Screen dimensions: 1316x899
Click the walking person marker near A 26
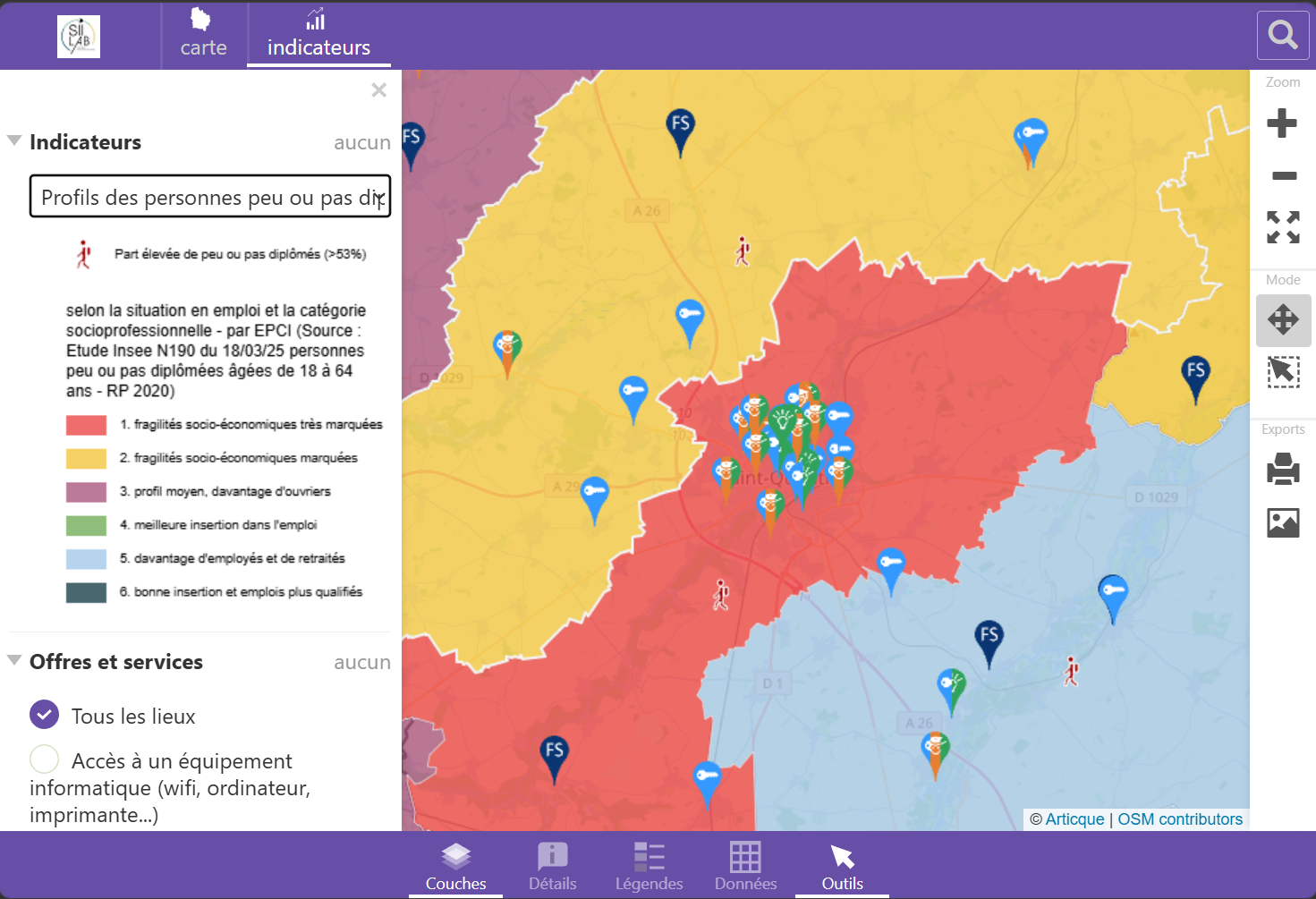tap(743, 251)
